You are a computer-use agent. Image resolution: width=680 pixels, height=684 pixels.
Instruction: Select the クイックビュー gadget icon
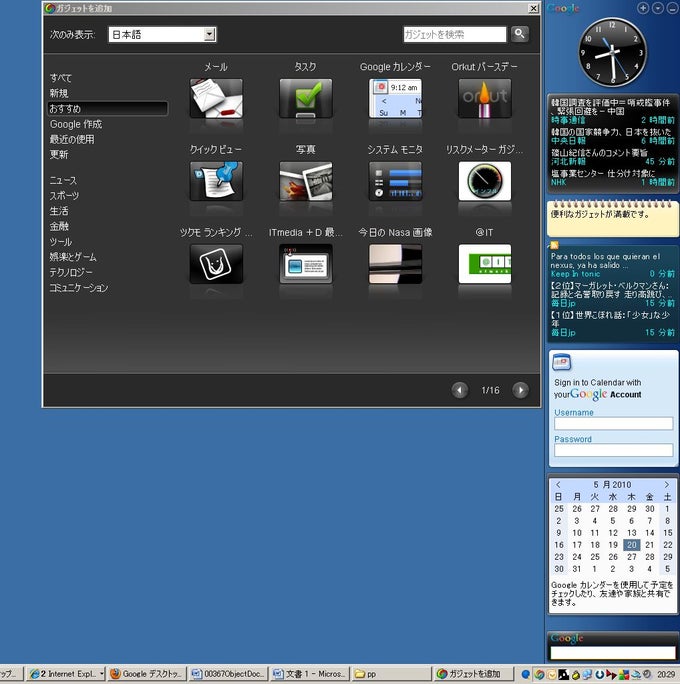pos(216,181)
